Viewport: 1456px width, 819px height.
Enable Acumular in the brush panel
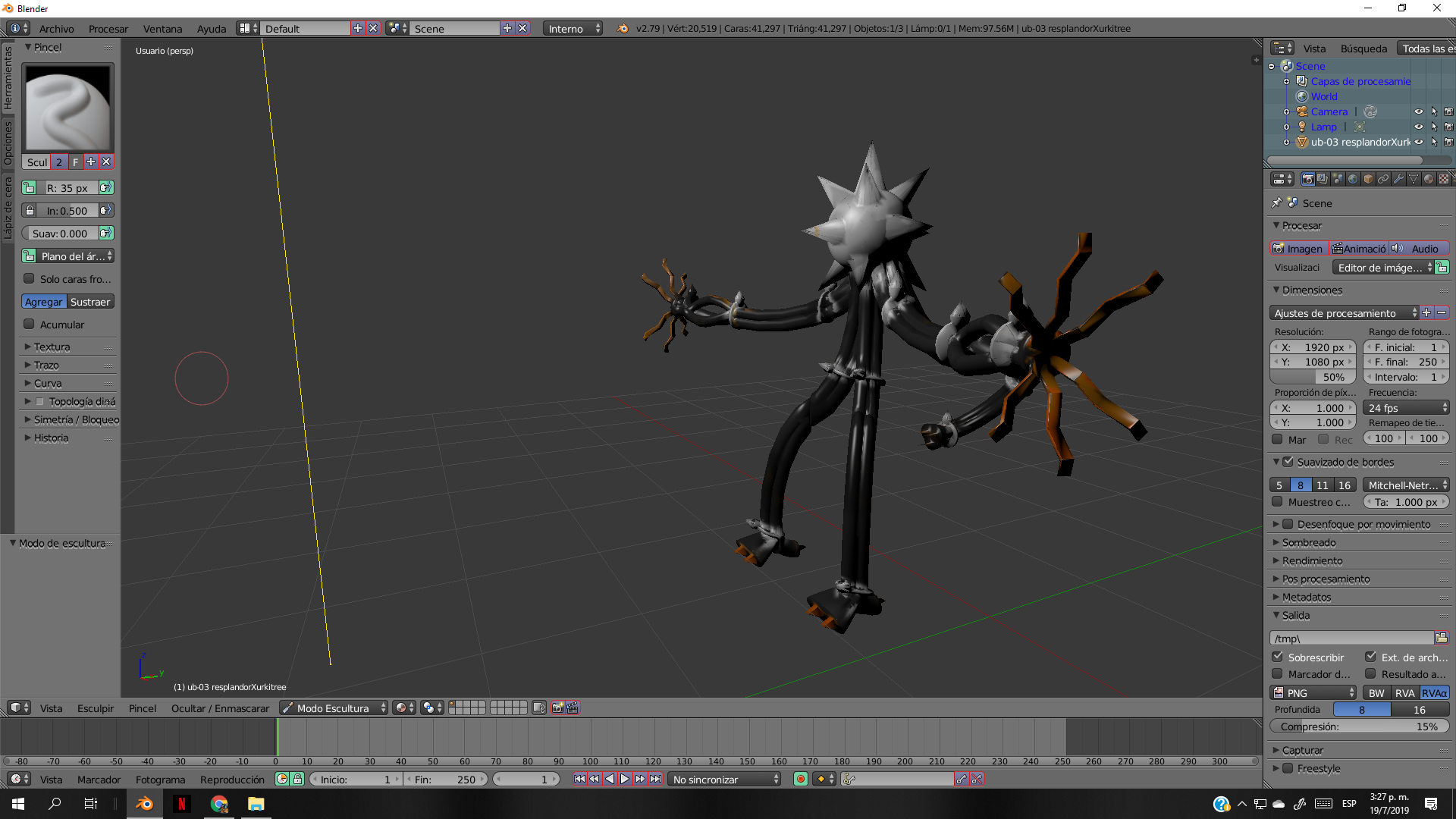[27, 325]
